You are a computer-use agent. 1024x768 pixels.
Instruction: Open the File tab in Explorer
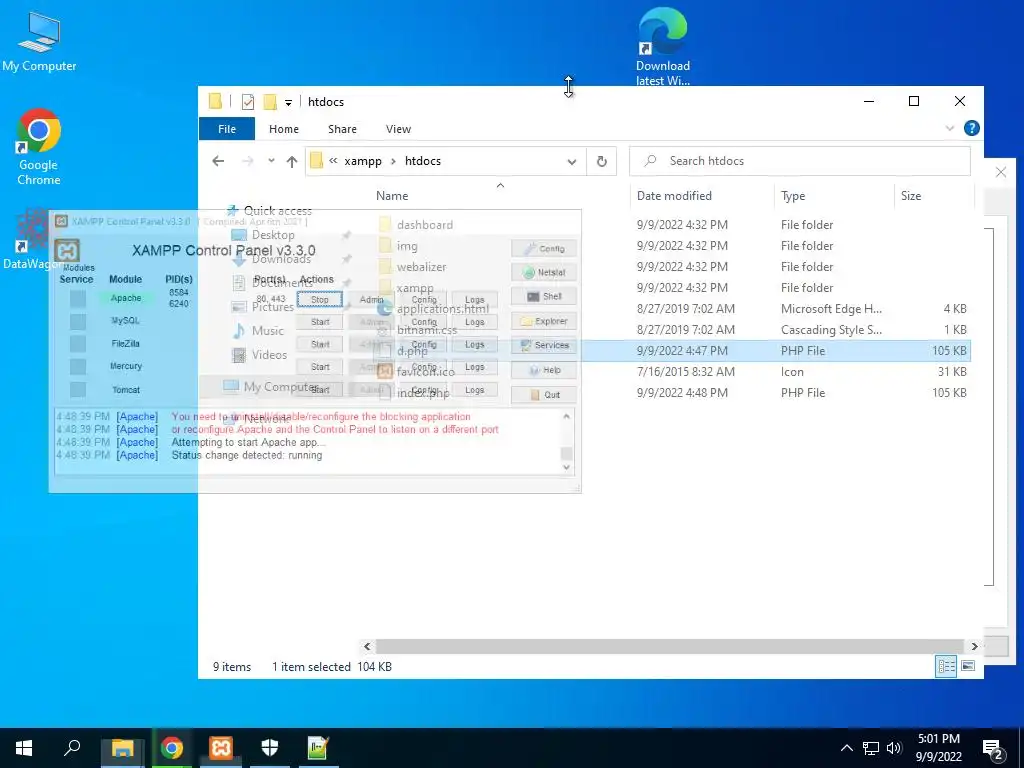[x=227, y=129]
